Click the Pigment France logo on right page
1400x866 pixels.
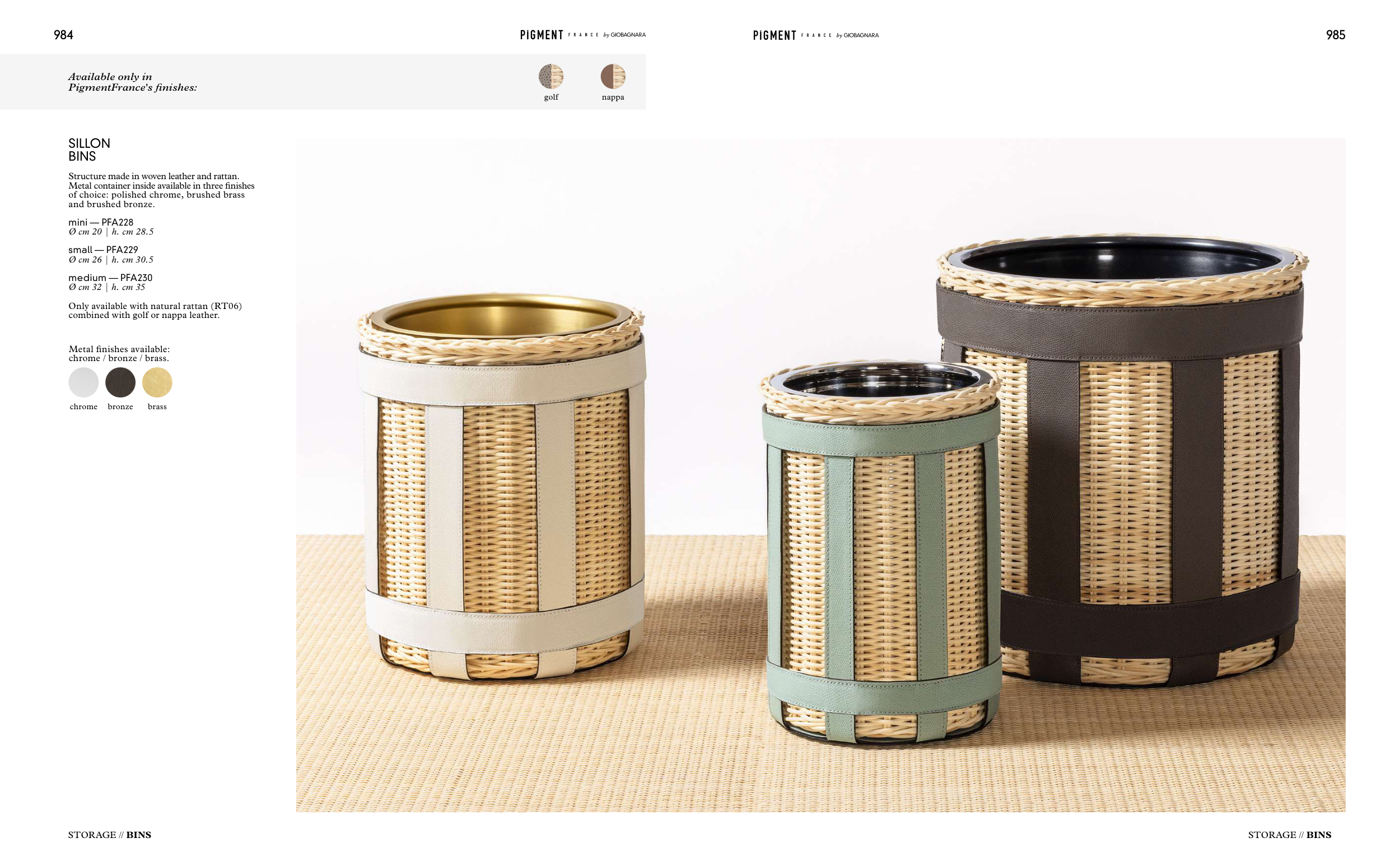coord(816,35)
